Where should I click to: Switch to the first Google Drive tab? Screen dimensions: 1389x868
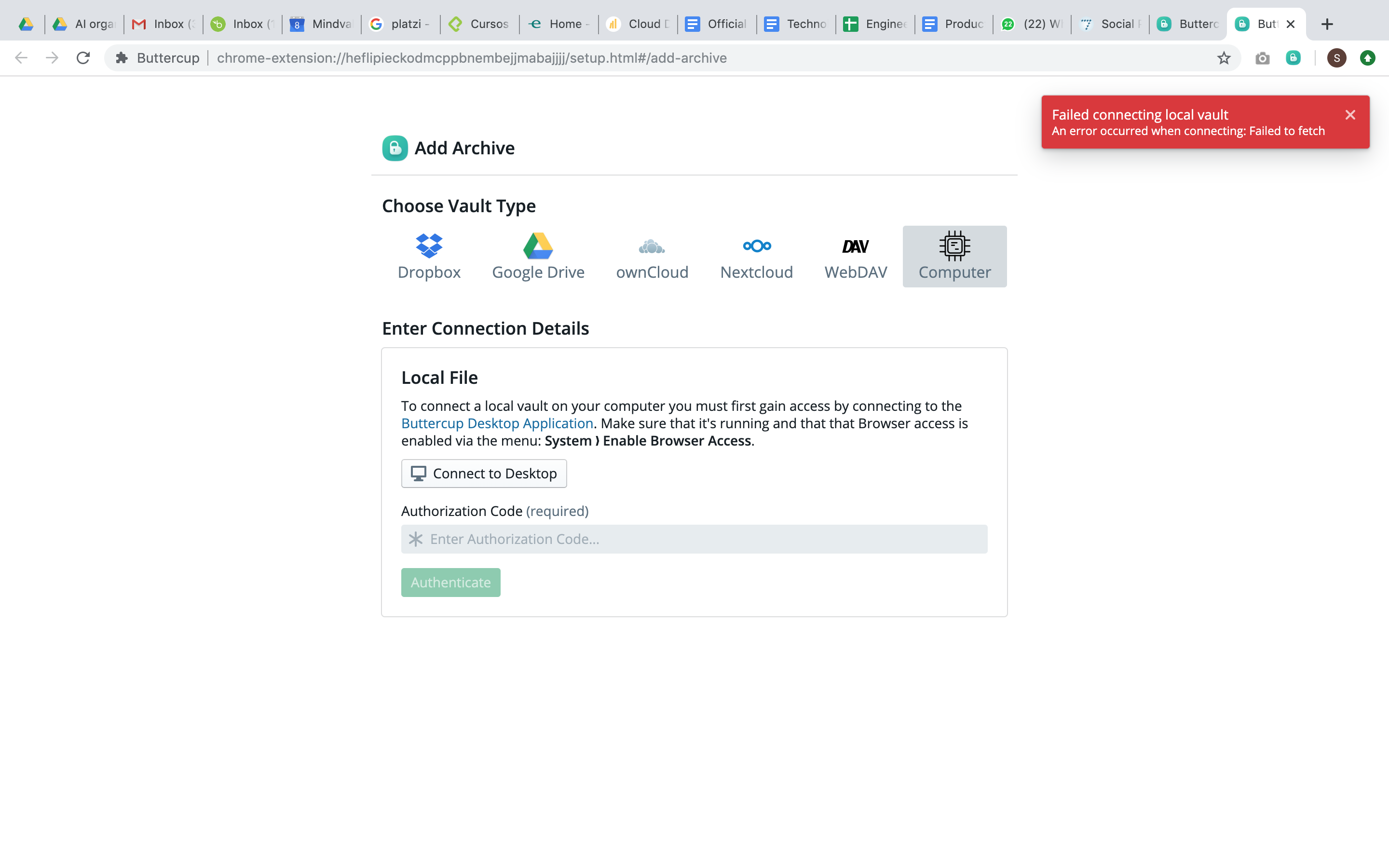(x=27, y=24)
